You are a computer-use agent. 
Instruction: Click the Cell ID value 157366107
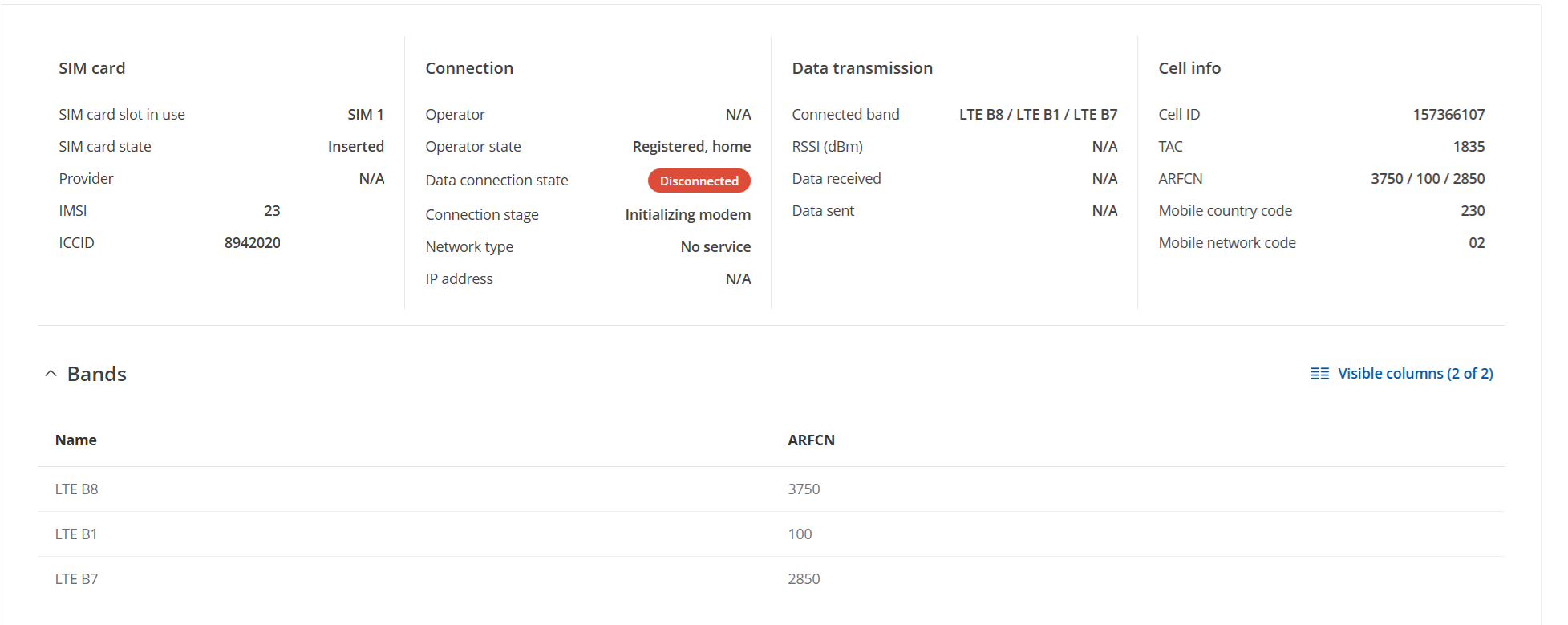point(1448,115)
